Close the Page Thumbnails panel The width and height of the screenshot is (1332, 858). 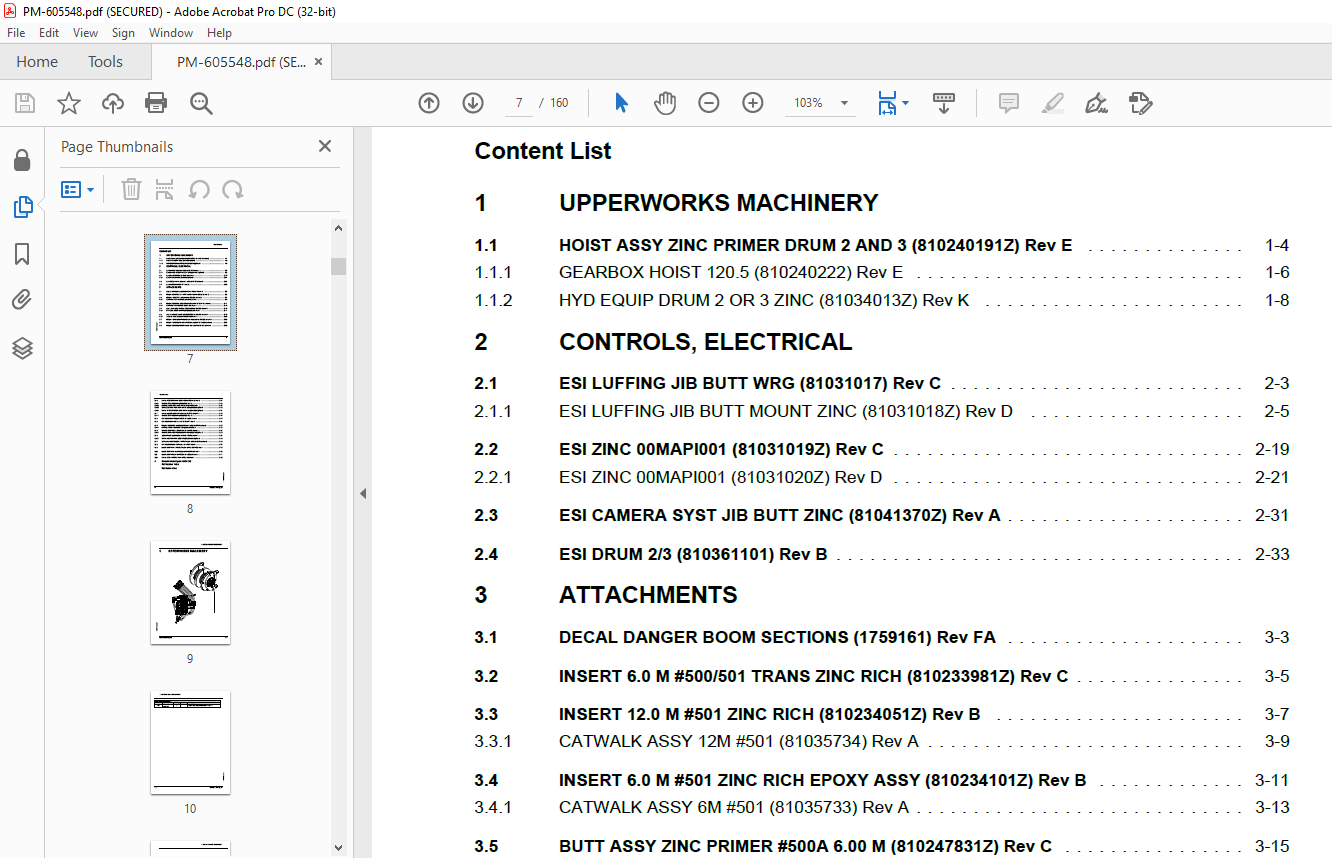tap(324, 146)
